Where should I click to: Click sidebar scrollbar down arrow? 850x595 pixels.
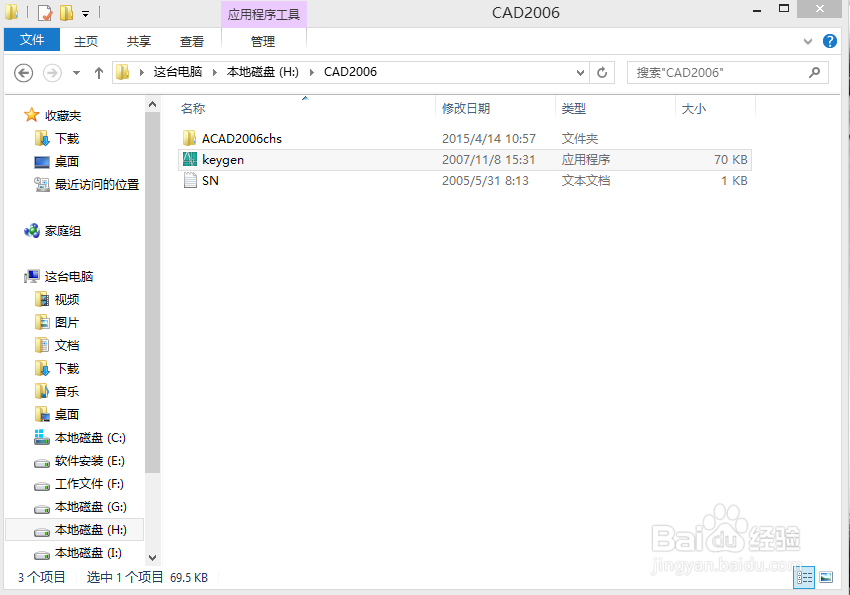tap(152, 558)
